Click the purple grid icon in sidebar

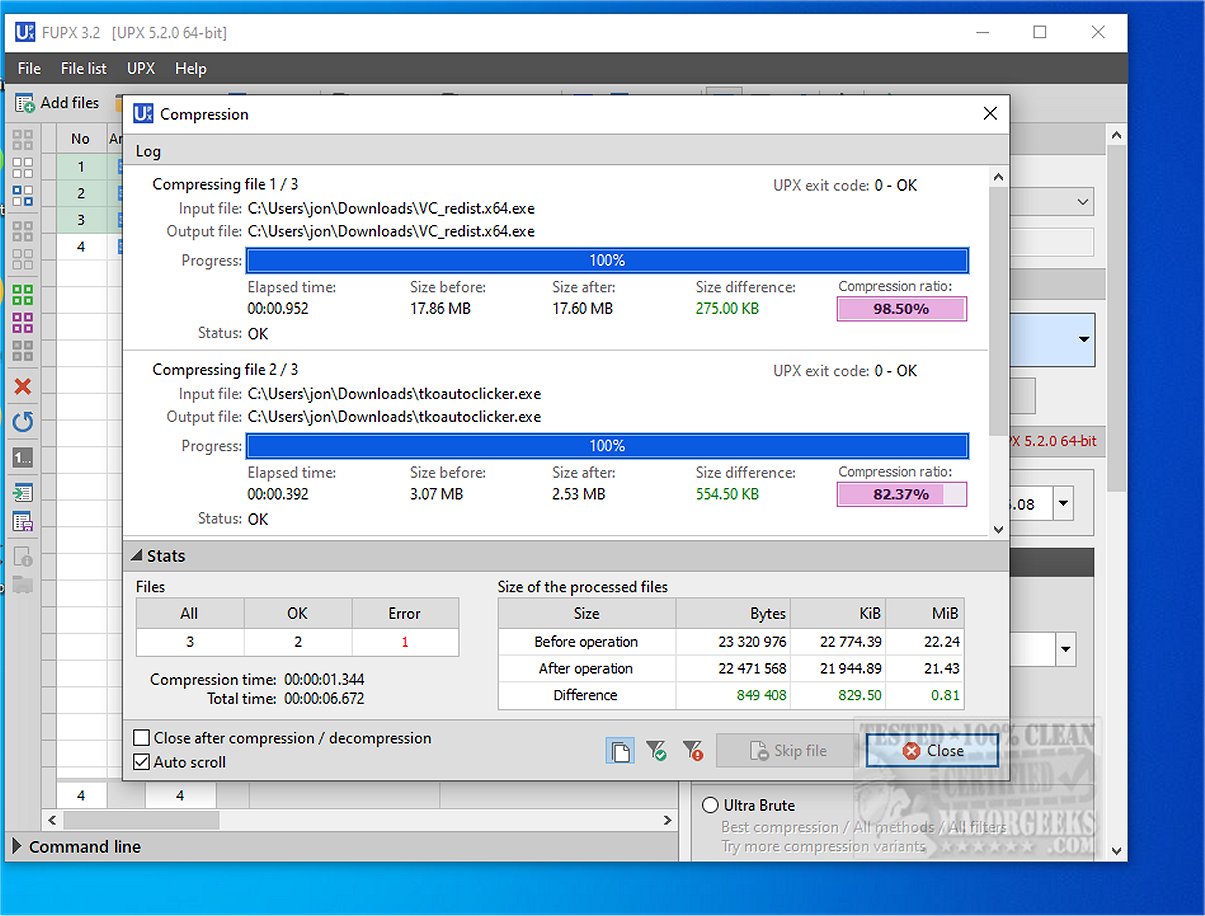coord(22,322)
